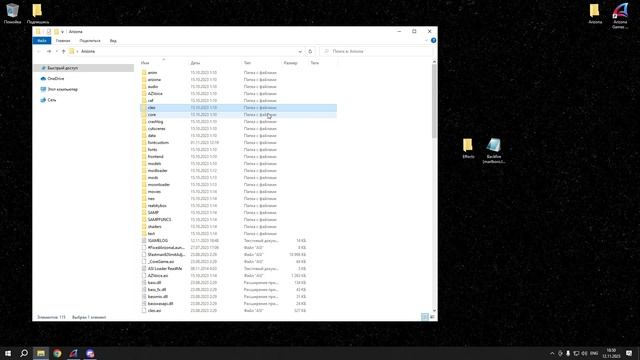Switch to details view layout icon
This screenshot has width=640, height=360.
click(x=424, y=317)
